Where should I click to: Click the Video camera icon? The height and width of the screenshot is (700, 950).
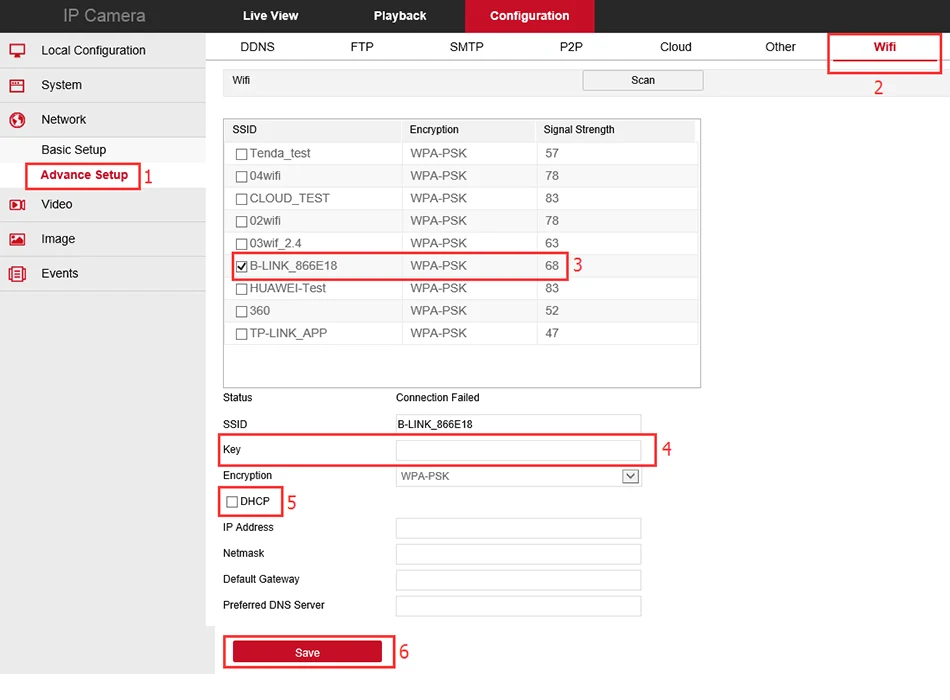[x=17, y=205]
